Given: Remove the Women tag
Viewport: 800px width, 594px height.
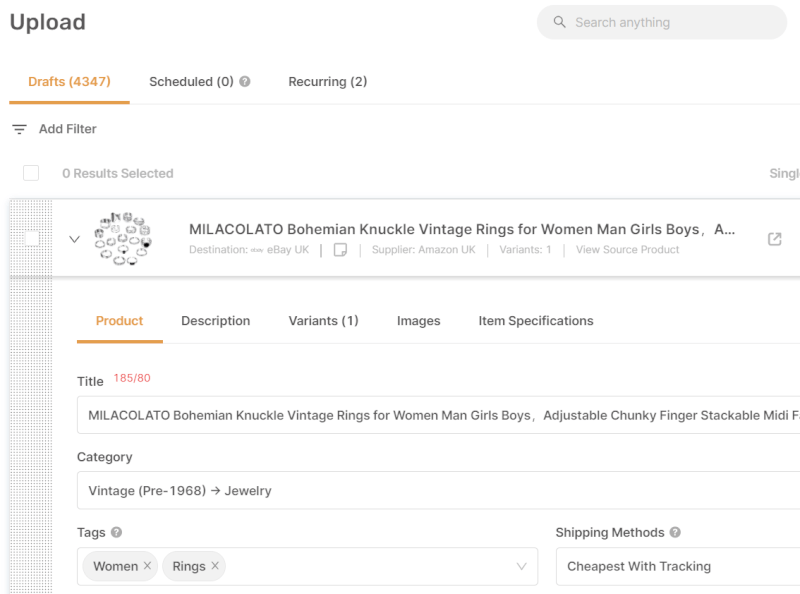Looking at the screenshot, I should coord(147,566).
